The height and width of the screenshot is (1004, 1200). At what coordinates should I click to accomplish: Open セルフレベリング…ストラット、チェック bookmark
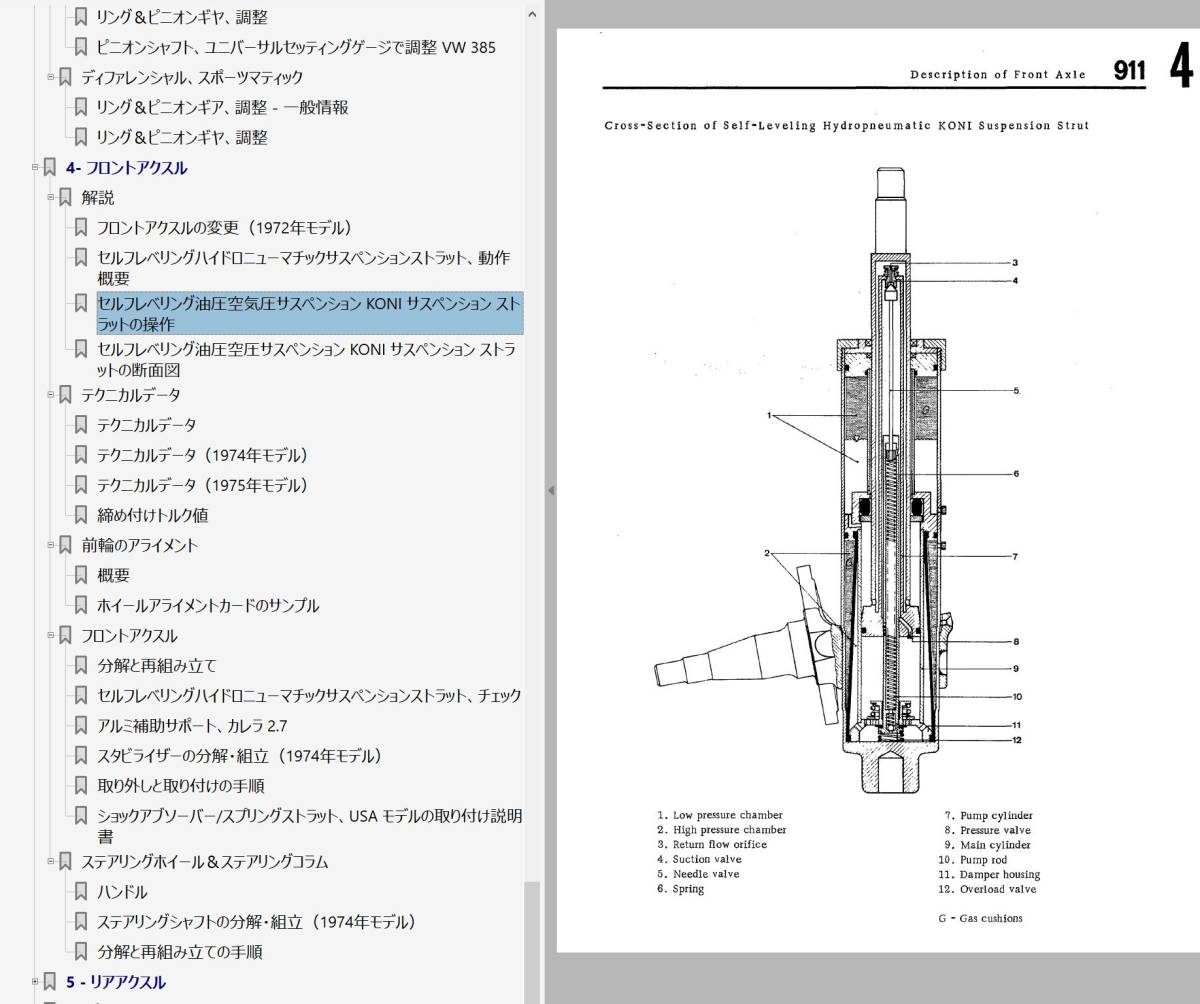pyautogui.click(x=309, y=696)
